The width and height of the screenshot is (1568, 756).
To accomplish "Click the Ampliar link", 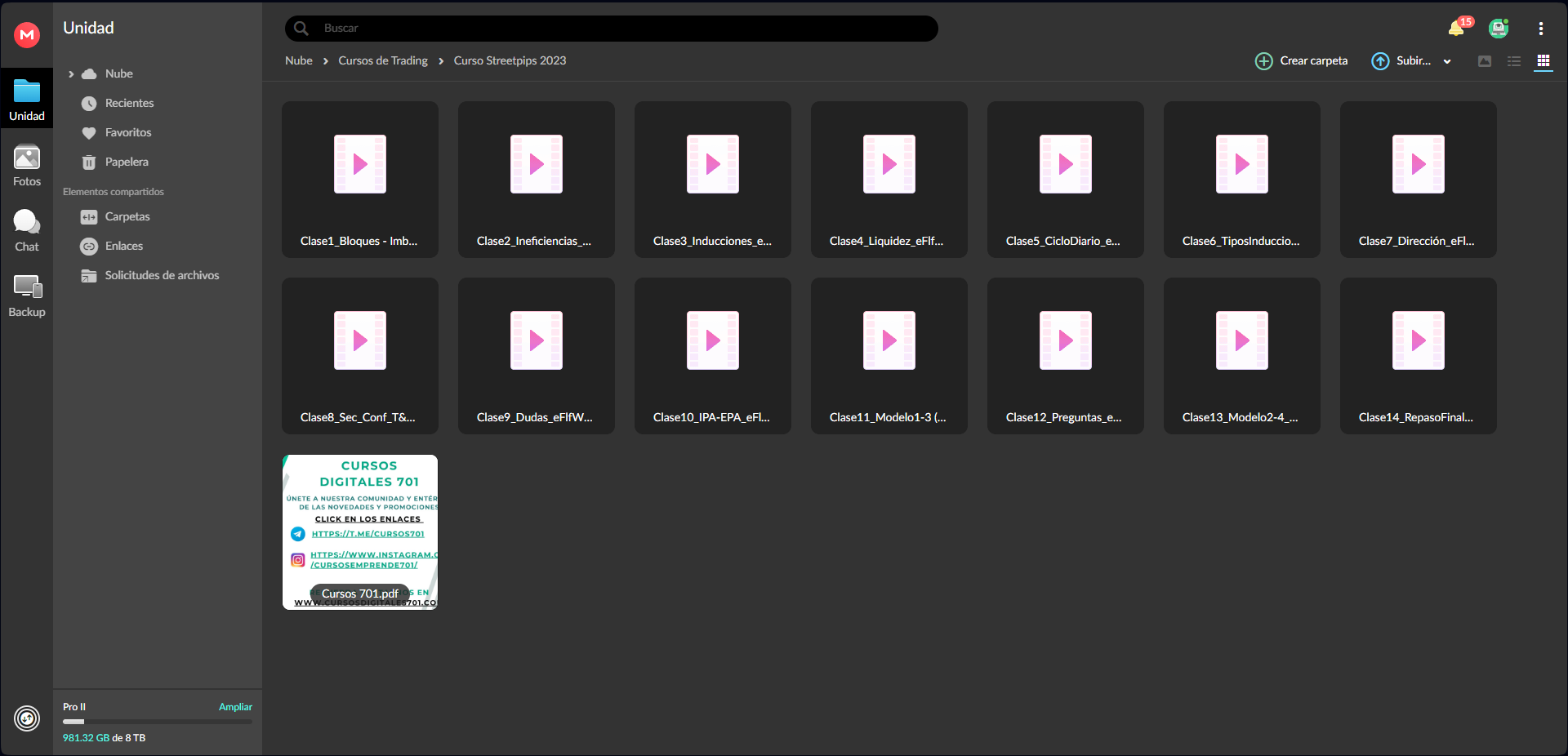I will (x=235, y=707).
